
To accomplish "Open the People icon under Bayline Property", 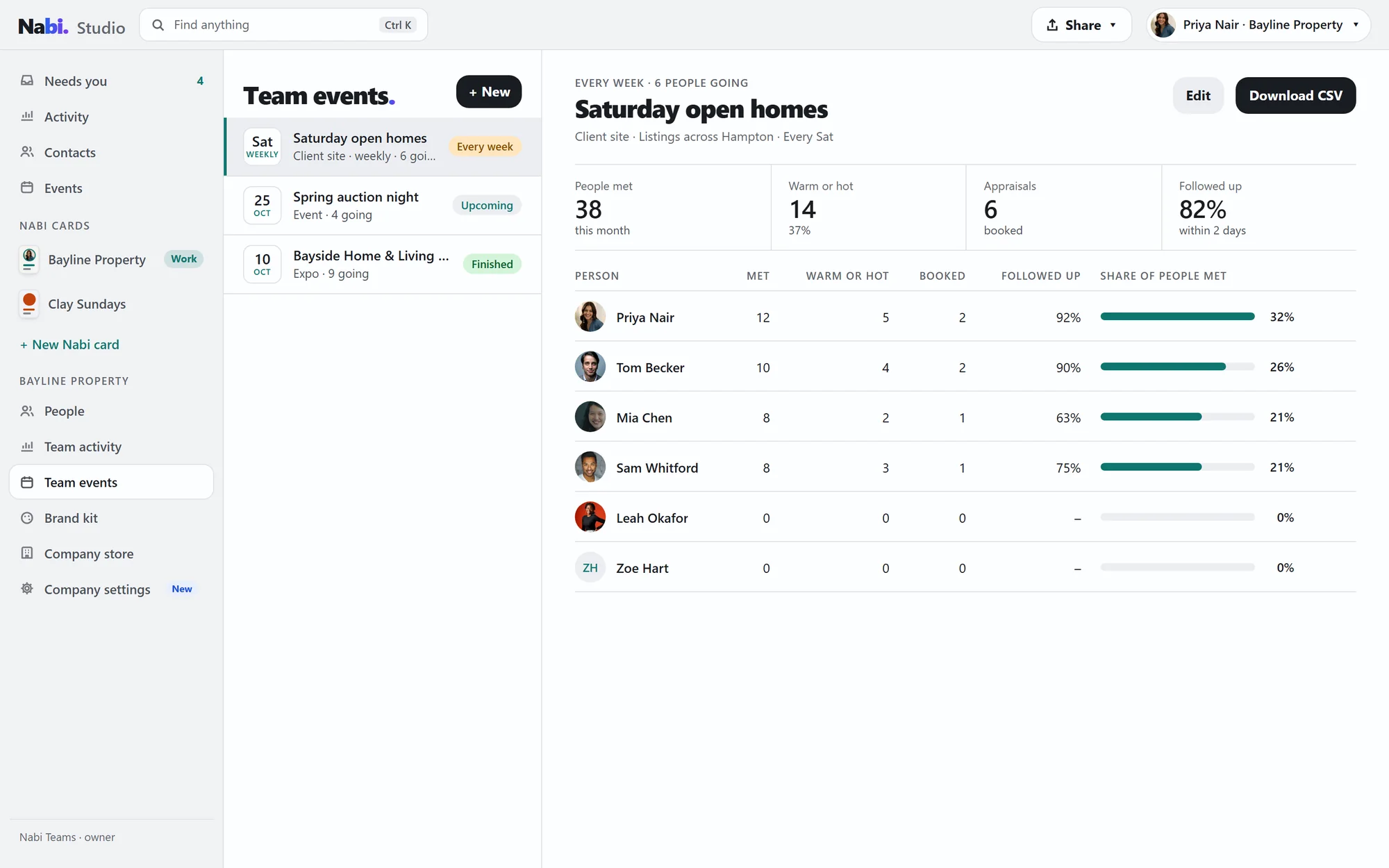I will click(x=27, y=410).
